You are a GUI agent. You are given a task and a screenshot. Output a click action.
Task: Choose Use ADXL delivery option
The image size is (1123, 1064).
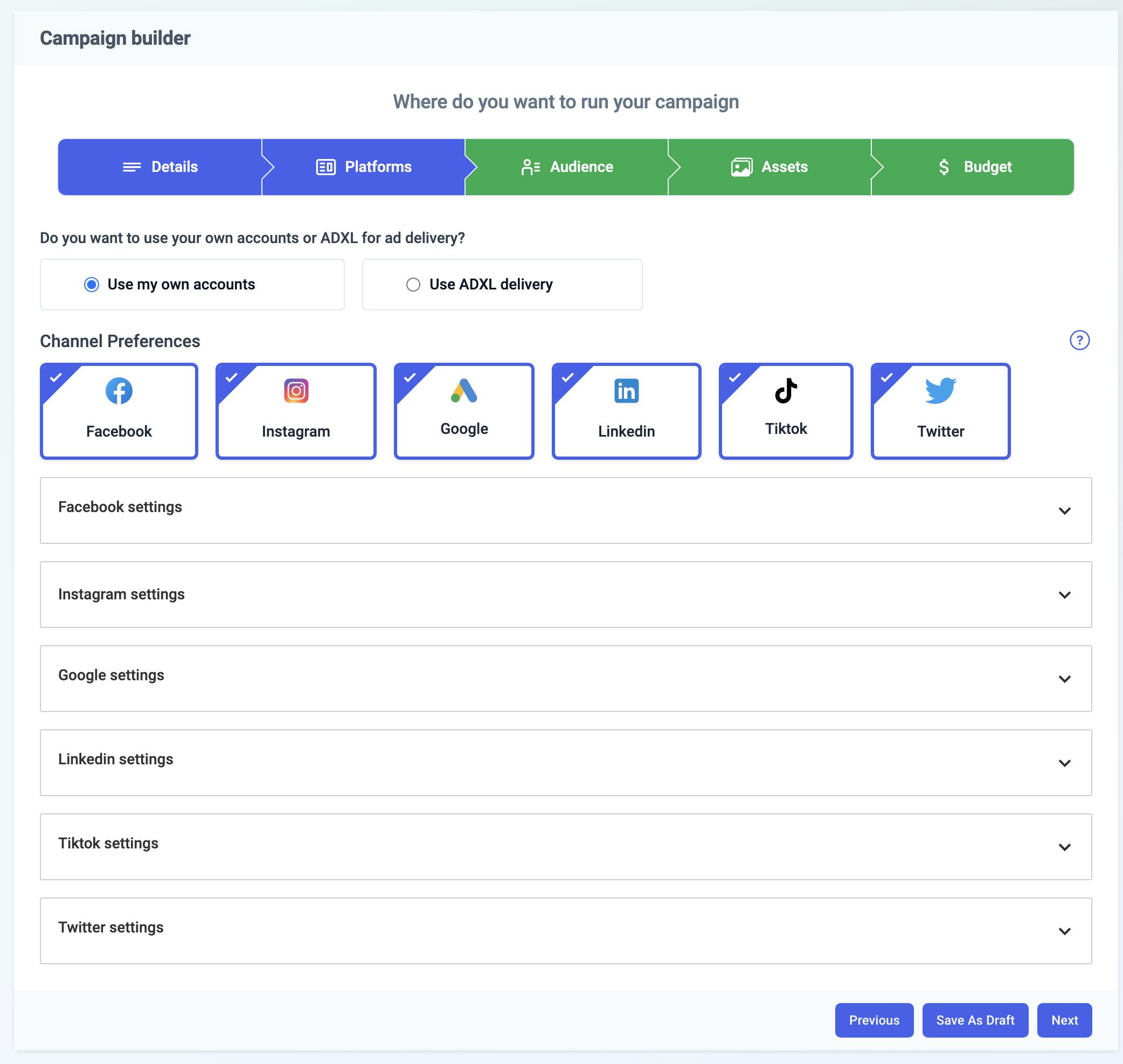(x=413, y=284)
